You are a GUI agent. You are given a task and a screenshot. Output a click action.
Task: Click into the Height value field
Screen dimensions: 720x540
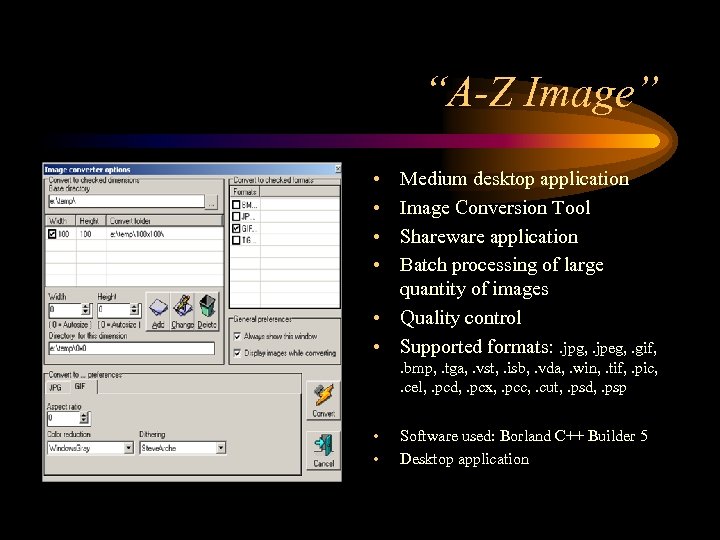(x=113, y=310)
